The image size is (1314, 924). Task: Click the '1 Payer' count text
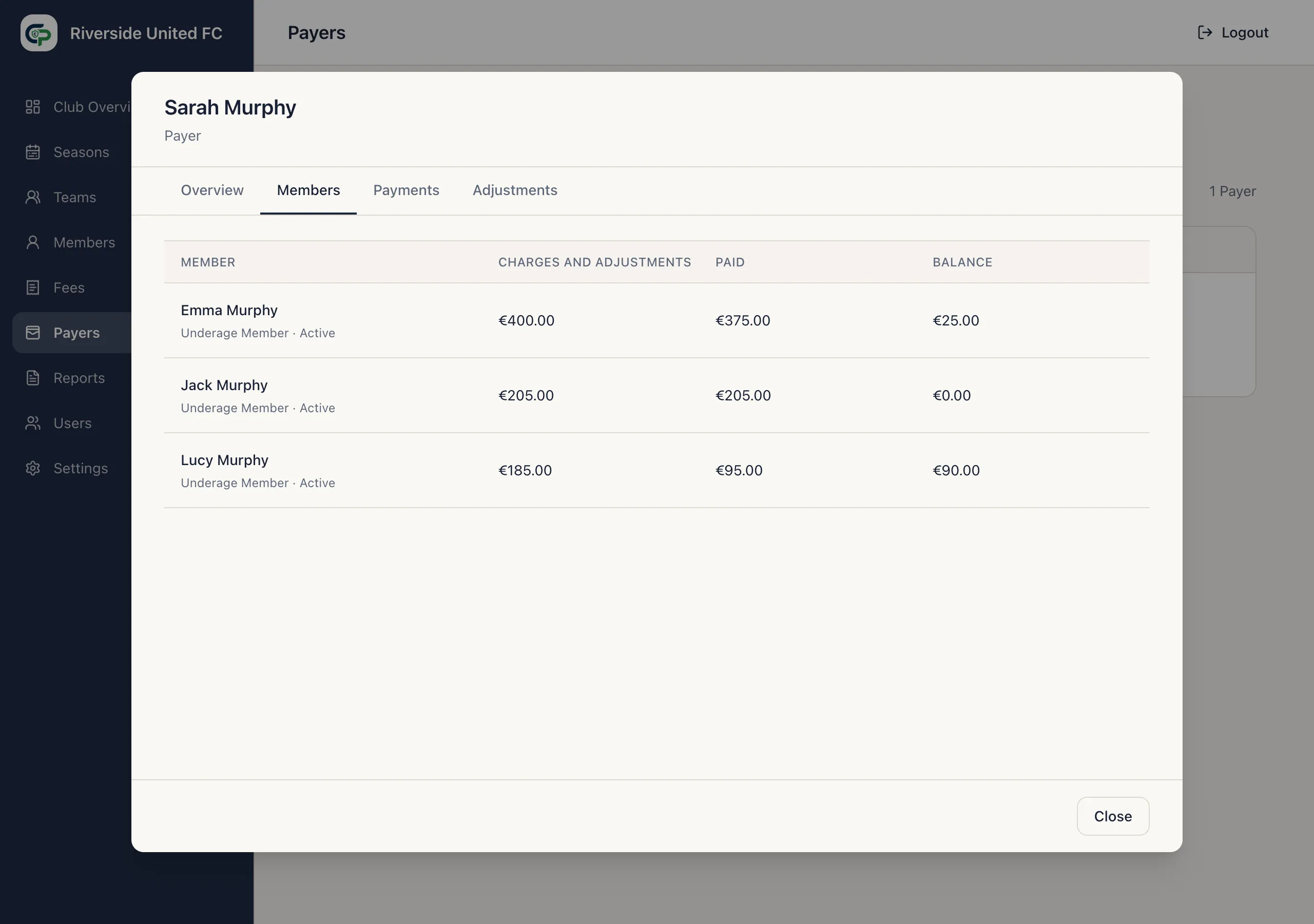point(1232,191)
